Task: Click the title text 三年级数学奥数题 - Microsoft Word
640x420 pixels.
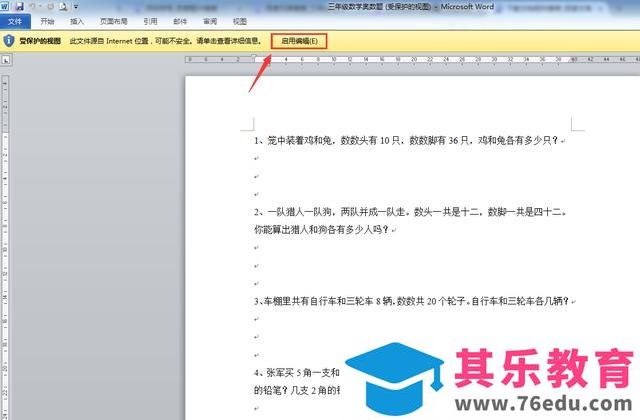Action: click(411, 7)
